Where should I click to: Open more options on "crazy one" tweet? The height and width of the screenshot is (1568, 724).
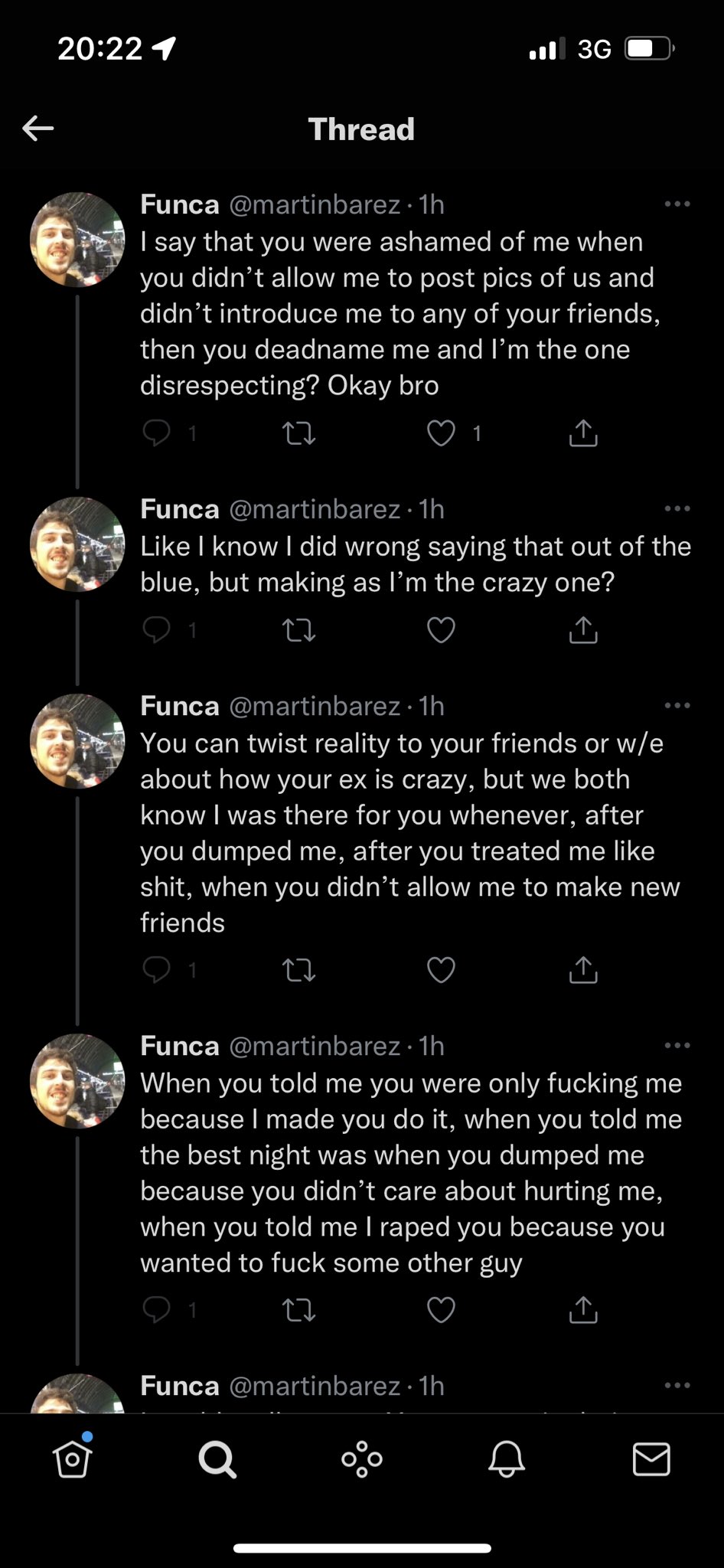point(677,508)
